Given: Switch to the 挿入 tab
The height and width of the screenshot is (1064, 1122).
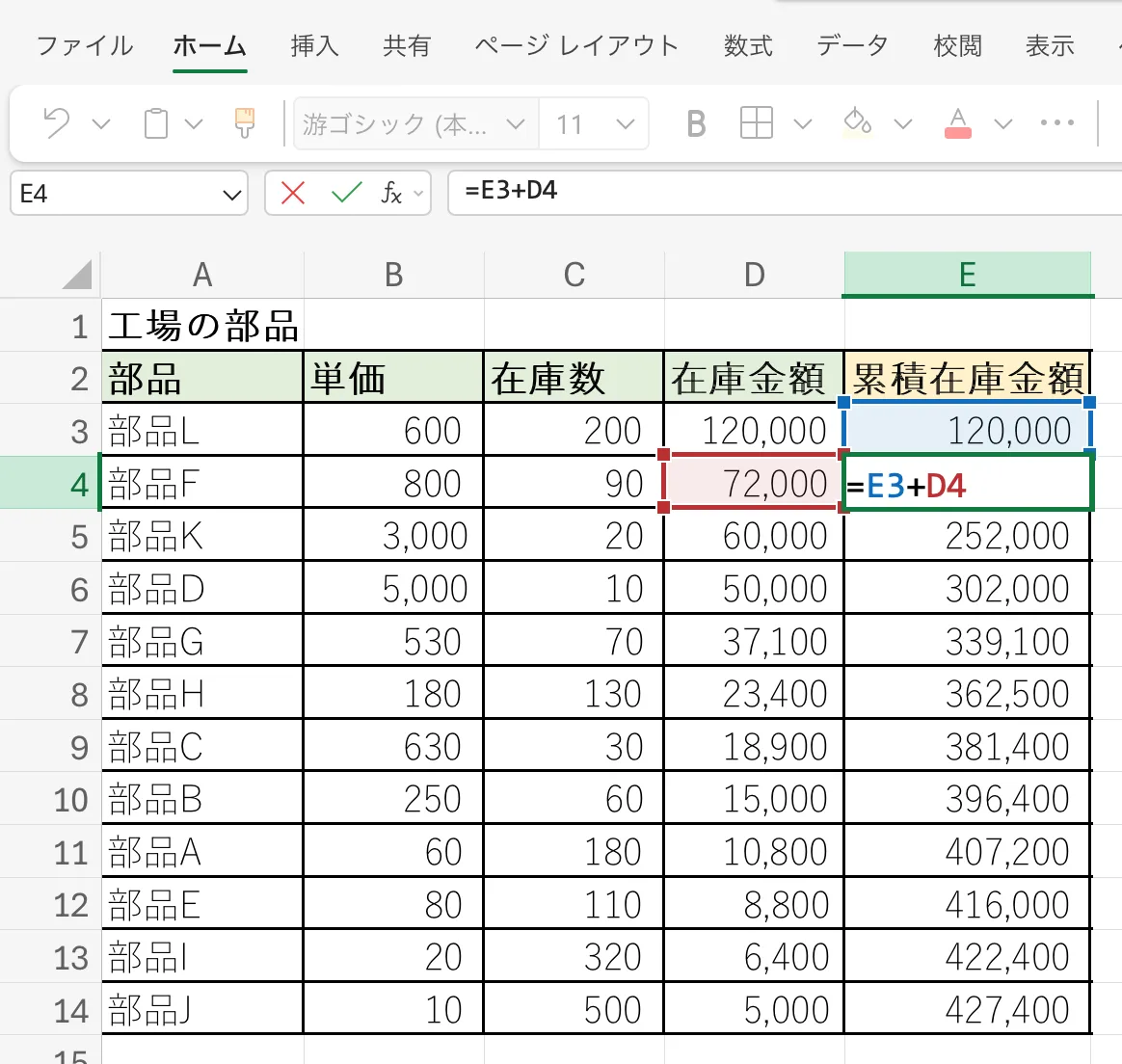Looking at the screenshot, I should coord(315,46).
